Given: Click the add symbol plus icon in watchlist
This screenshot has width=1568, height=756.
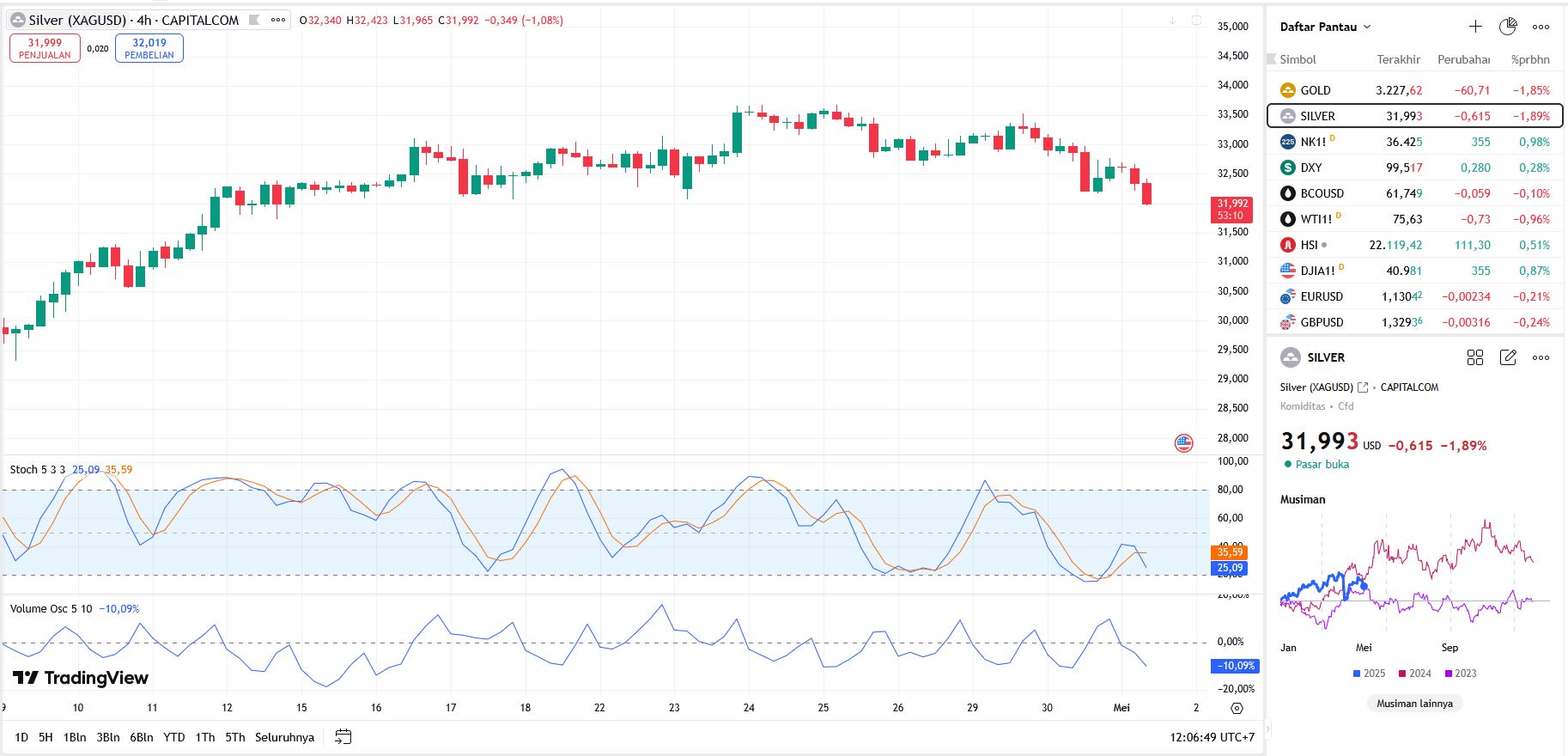Looking at the screenshot, I should 1475,27.
